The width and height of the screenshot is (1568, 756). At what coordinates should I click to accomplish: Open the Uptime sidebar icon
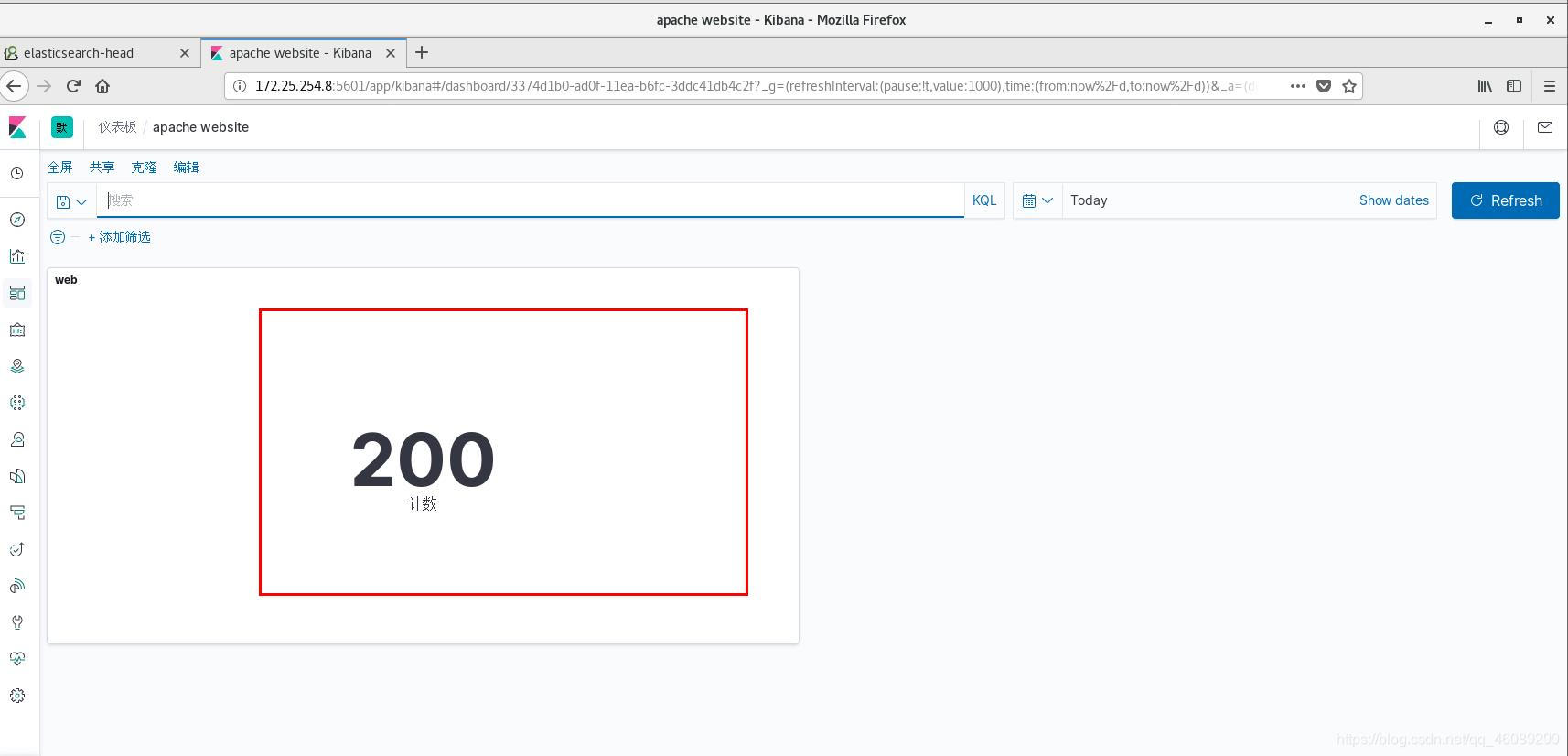coord(17,549)
